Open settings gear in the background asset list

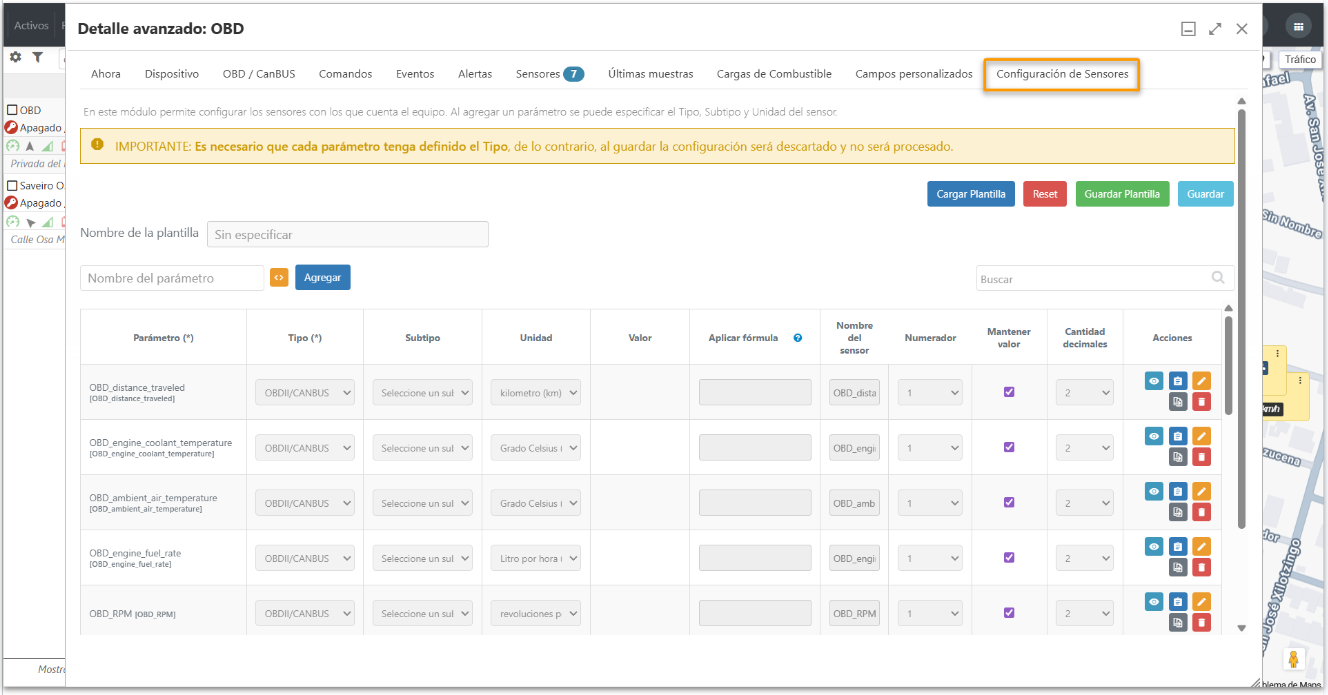coord(15,57)
